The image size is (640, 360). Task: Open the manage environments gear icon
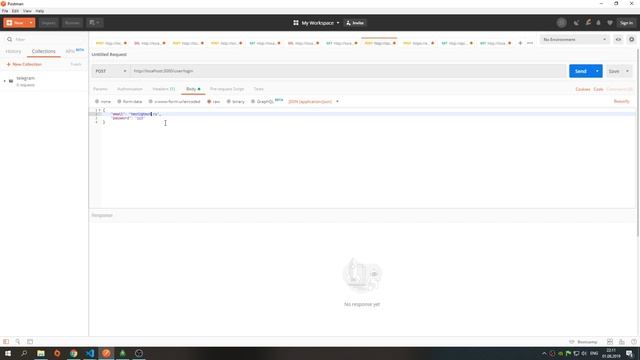click(x=631, y=39)
